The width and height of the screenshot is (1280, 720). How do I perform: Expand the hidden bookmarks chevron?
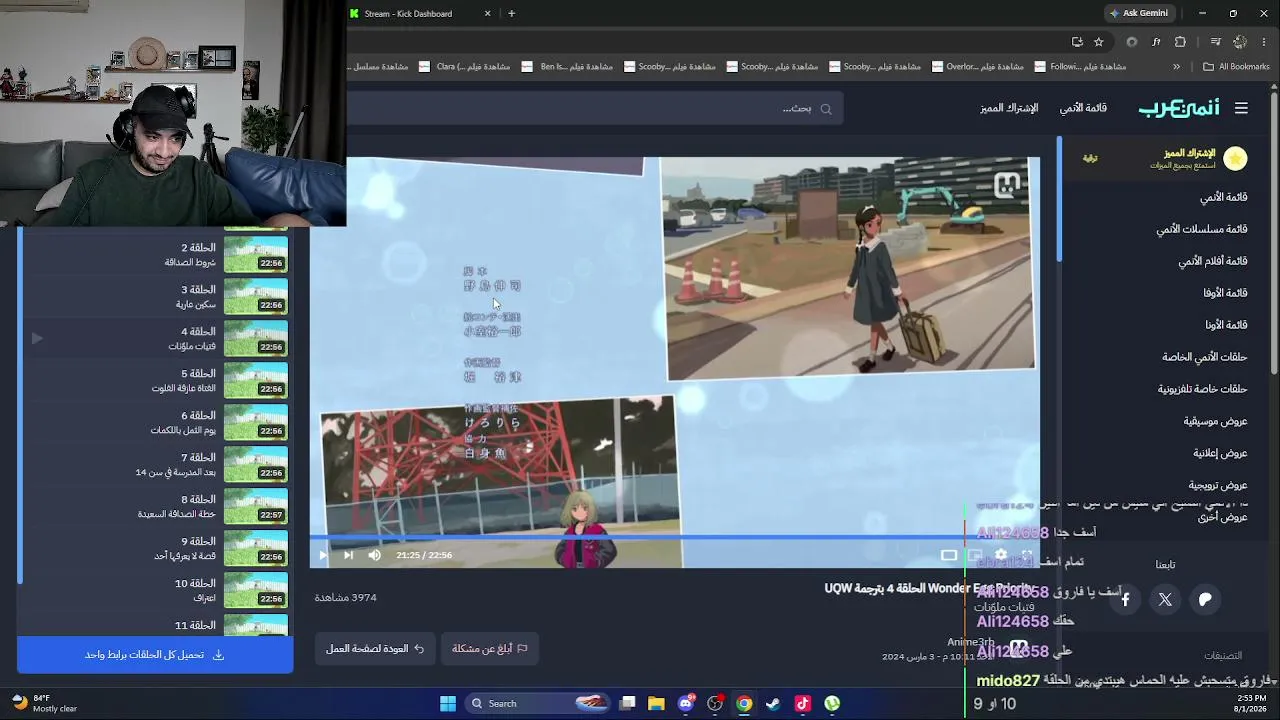[1176, 67]
